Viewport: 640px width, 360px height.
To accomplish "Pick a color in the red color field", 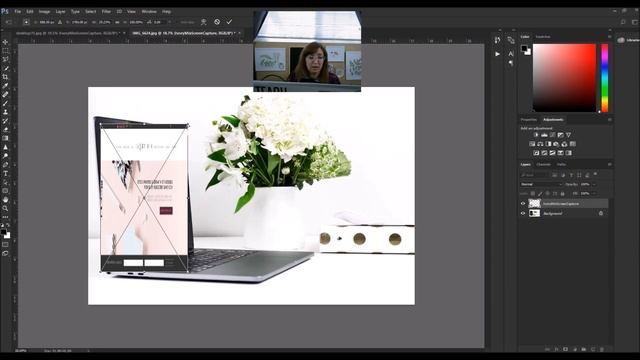I will [x=564, y=78].
